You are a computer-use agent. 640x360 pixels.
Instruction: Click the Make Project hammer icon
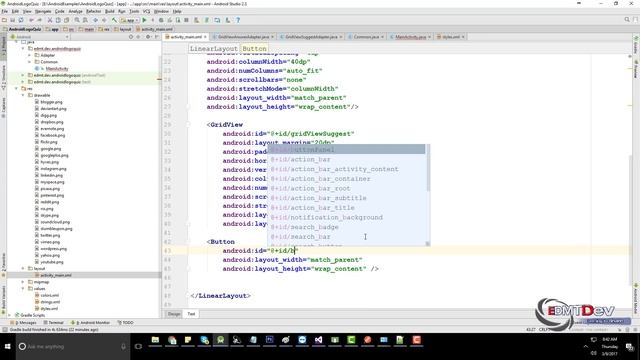114,20
